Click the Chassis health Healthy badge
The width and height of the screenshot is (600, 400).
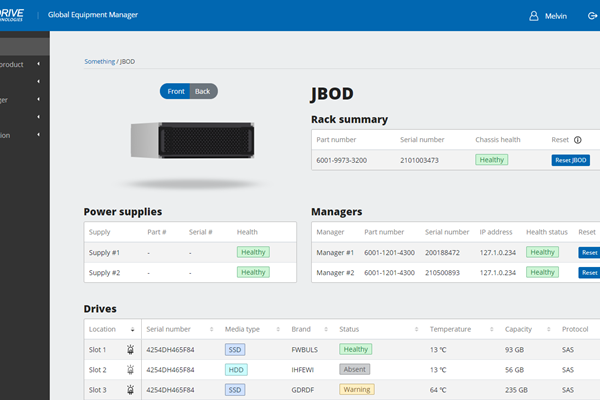[x=492, y=160]
